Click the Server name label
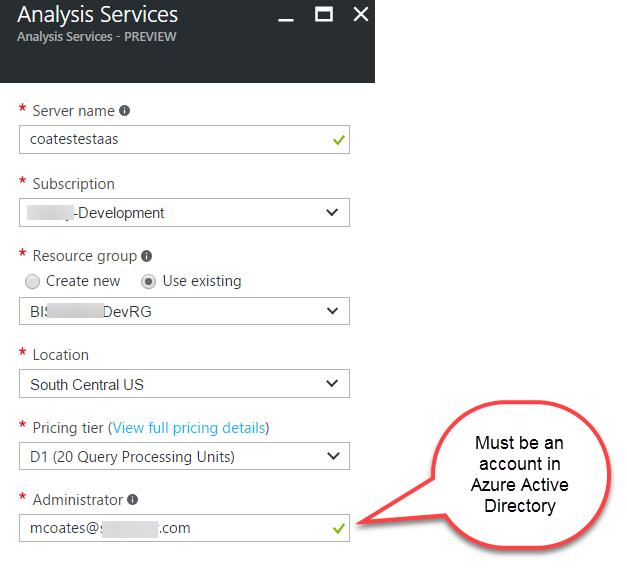627x582 pixels. pyautogui.click(x=74, y=111)
